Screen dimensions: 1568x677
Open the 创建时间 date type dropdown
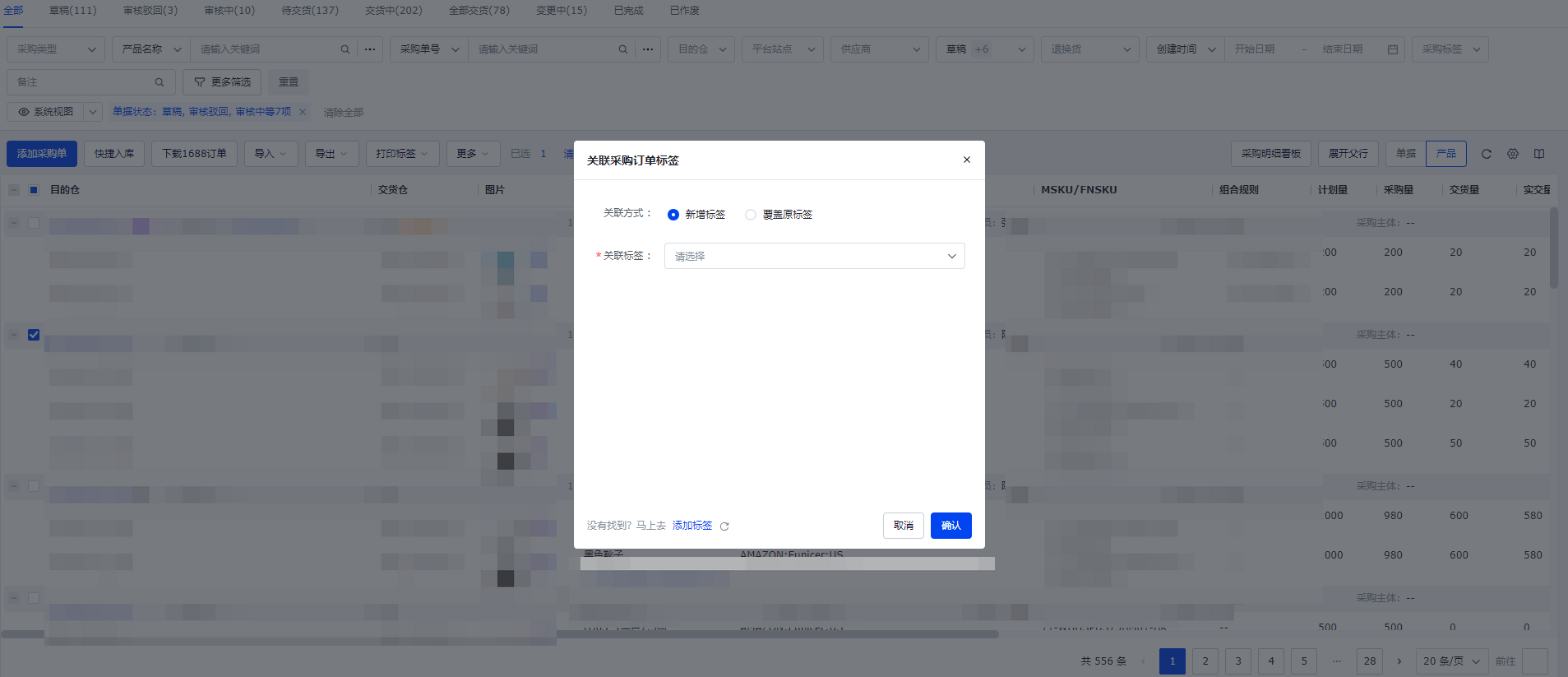pos(1186,49)
